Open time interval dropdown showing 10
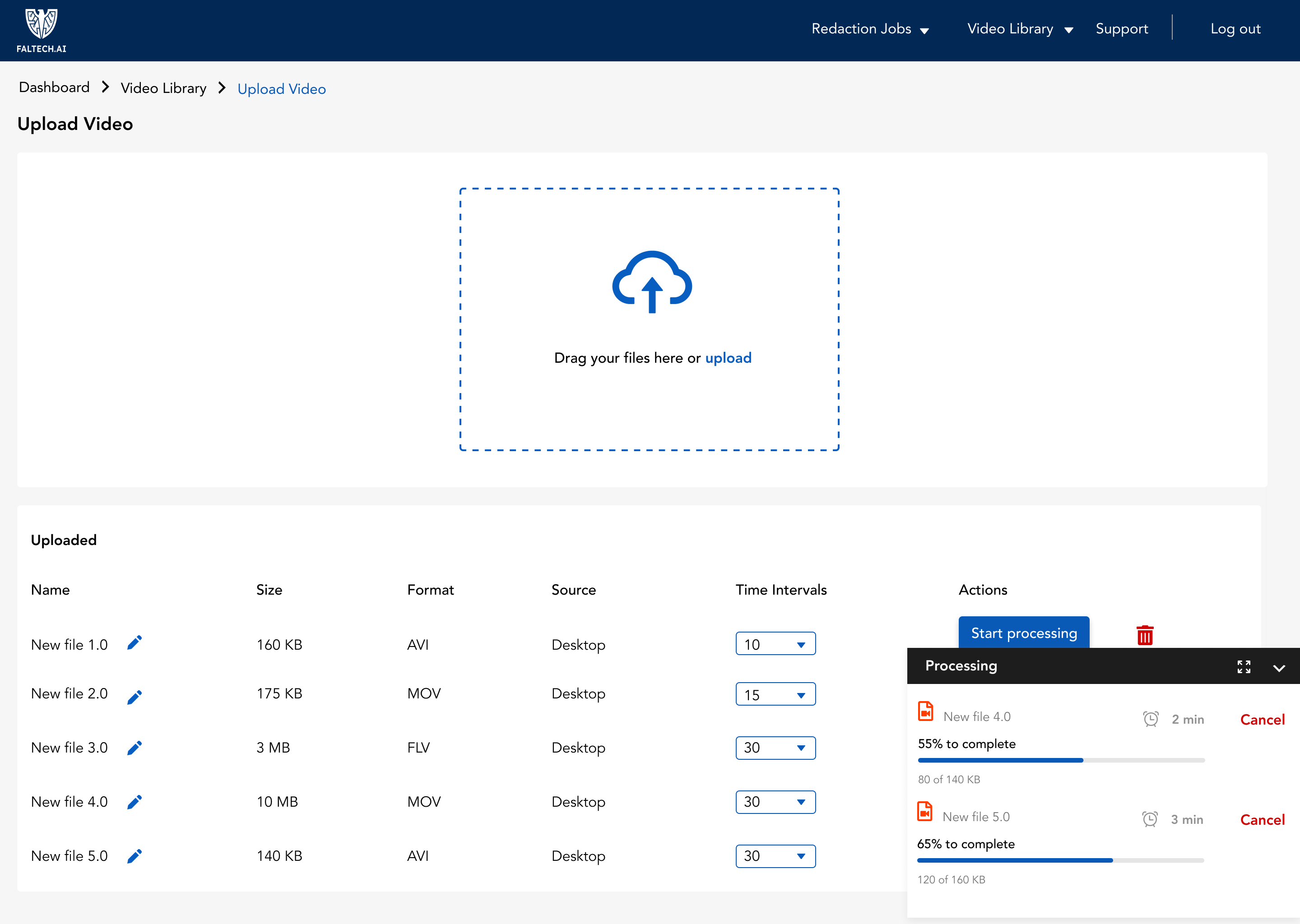This screenshot has width=1300, height=924. coord(775,643)
